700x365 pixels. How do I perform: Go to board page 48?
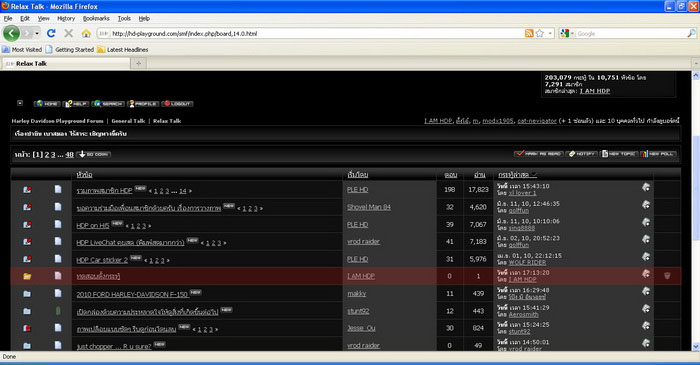pos(69,154)
